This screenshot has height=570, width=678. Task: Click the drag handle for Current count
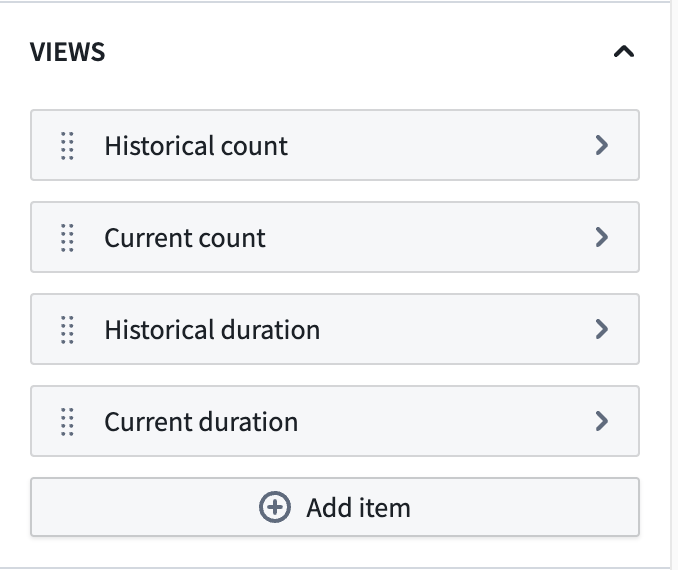coord(67,238)
